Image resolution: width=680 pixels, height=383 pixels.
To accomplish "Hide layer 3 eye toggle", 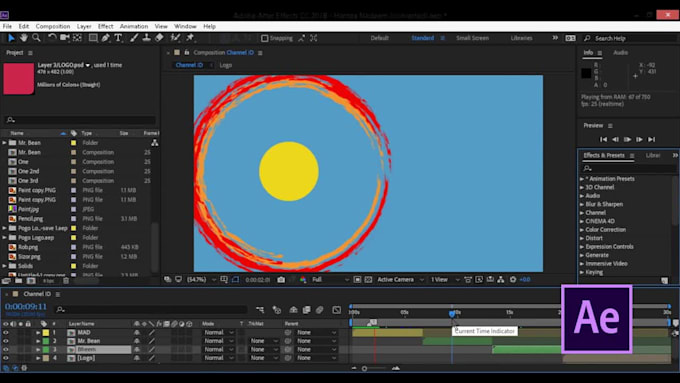I will coord(6,350).
